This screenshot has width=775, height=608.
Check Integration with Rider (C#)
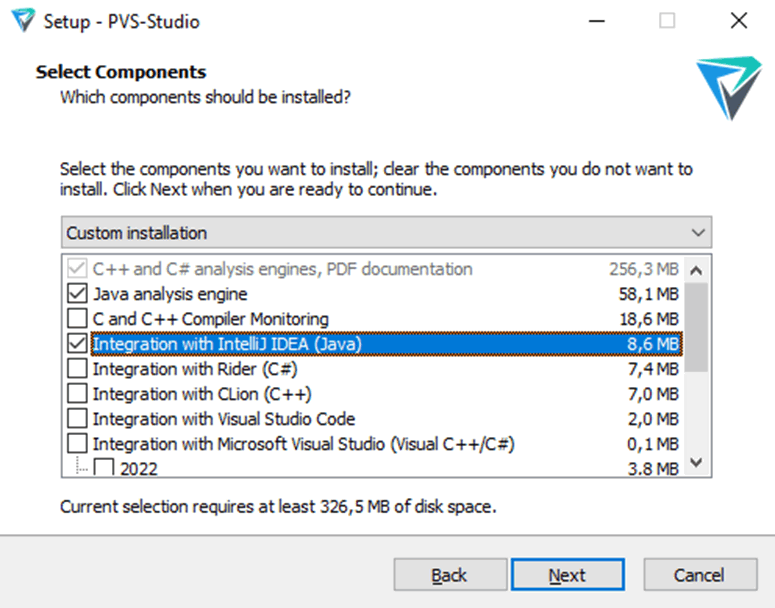pos(76,369)
